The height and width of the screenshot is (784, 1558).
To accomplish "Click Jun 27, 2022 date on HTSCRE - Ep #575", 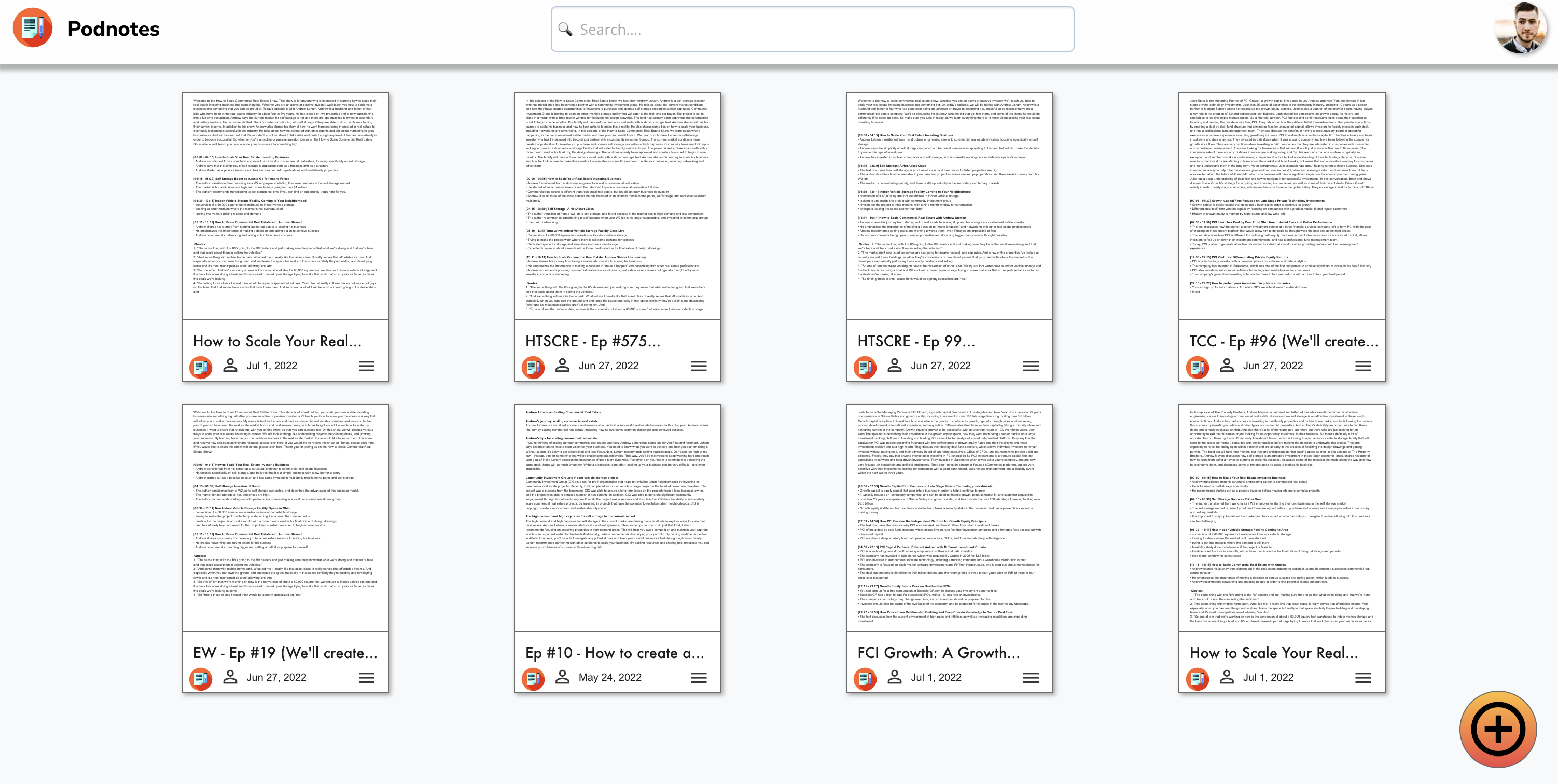I will [x=608, y=366].
